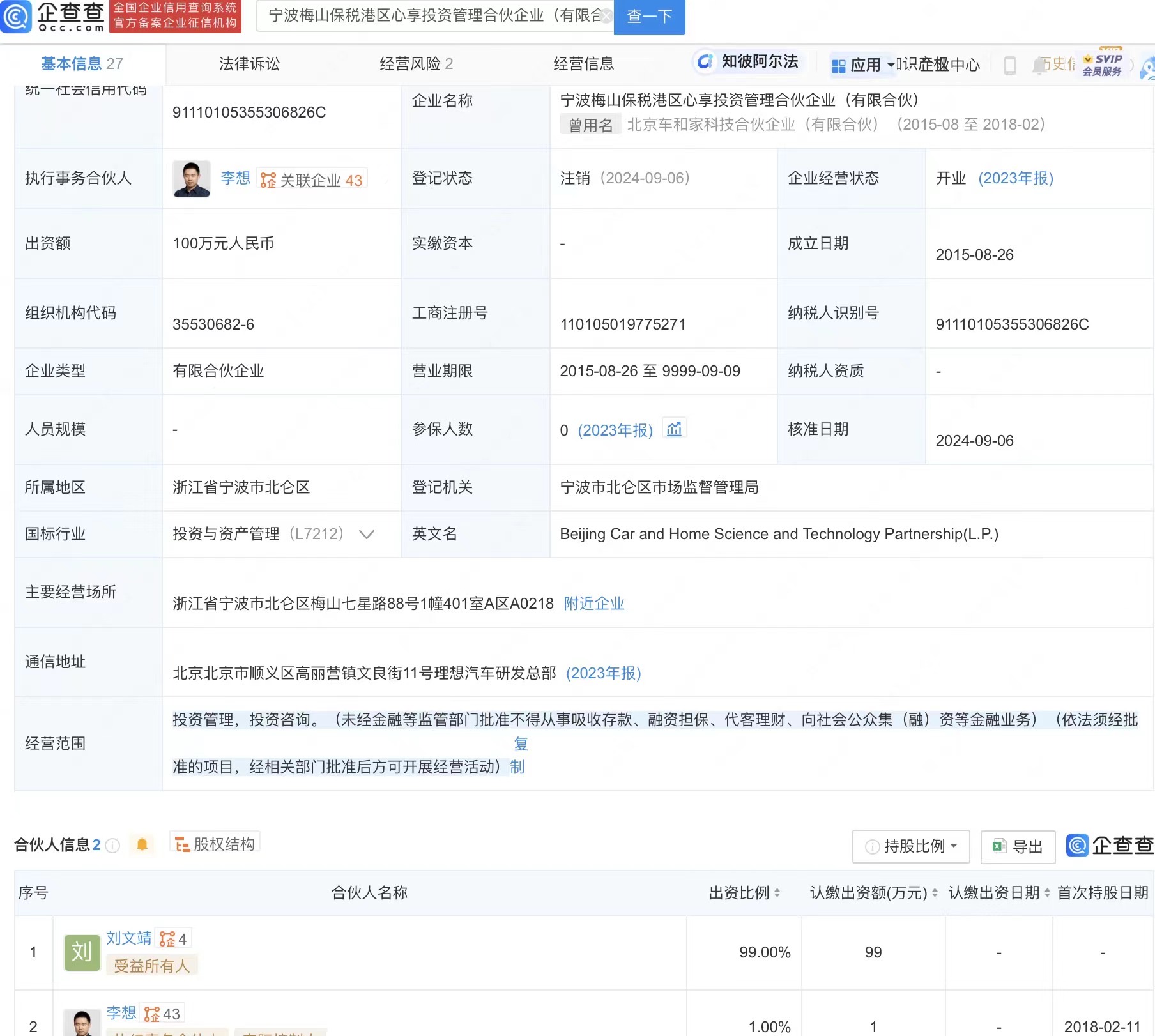Click 复制 to copy the business scope
The image size is (1155, 1036).
pyautogui.click(x=519, y=756)
